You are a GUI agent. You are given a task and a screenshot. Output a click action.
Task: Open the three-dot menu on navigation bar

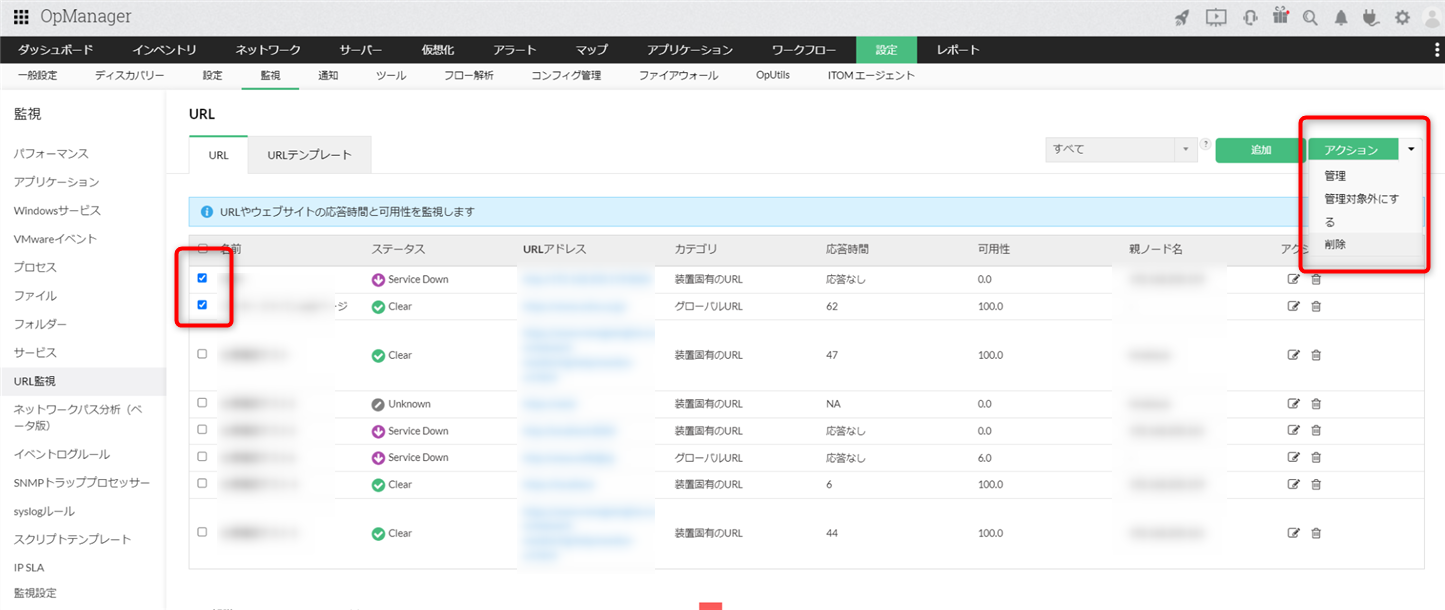(1437, 50)
